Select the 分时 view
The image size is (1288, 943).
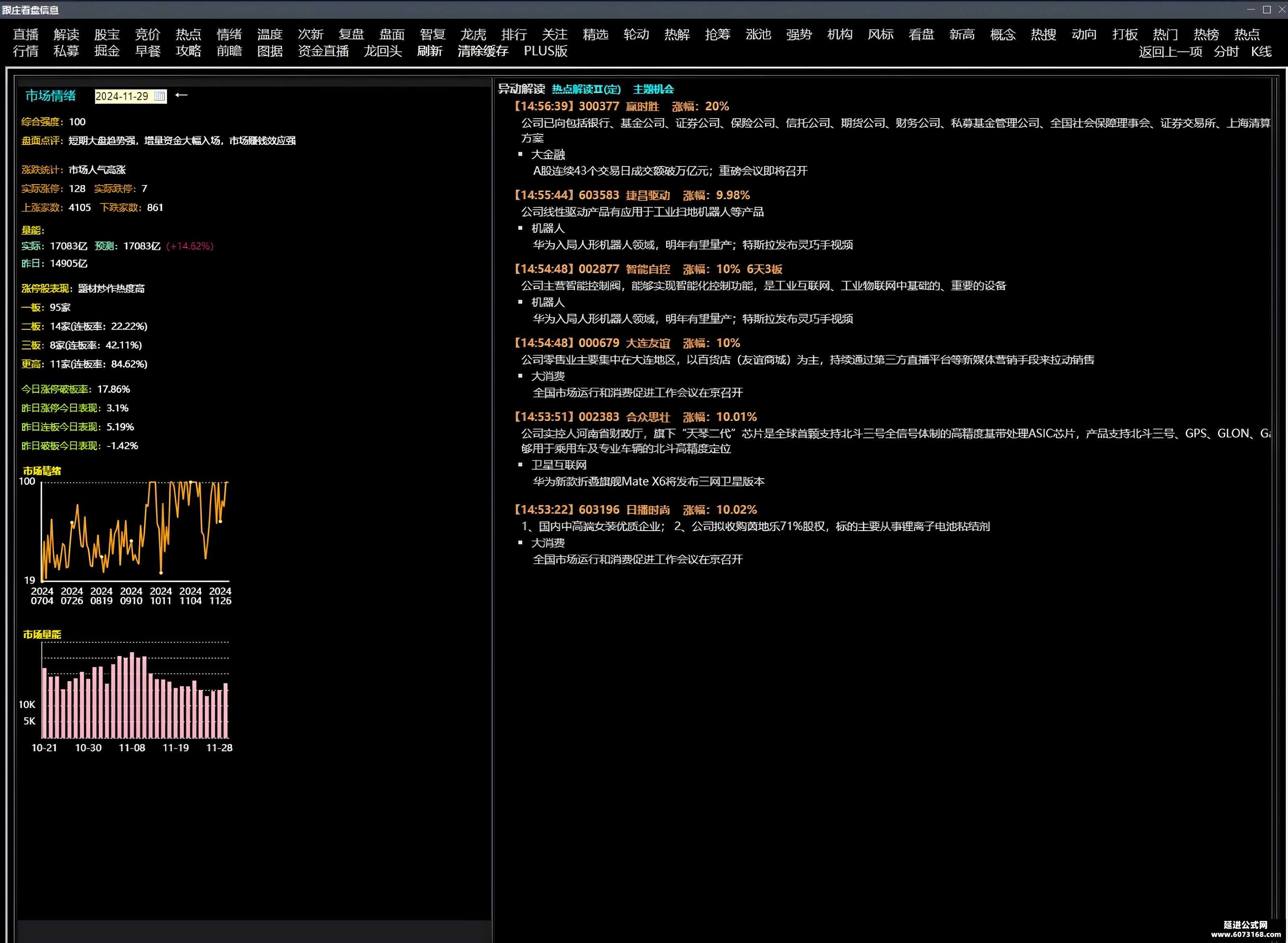point(1226,51)
